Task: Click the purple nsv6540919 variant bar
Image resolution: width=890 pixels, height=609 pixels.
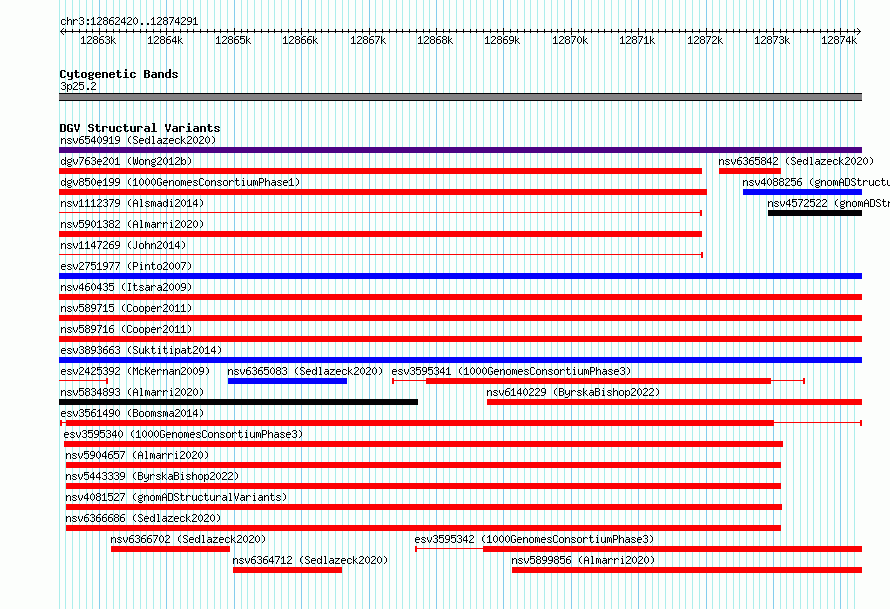Action: click(x=460, y=150)
